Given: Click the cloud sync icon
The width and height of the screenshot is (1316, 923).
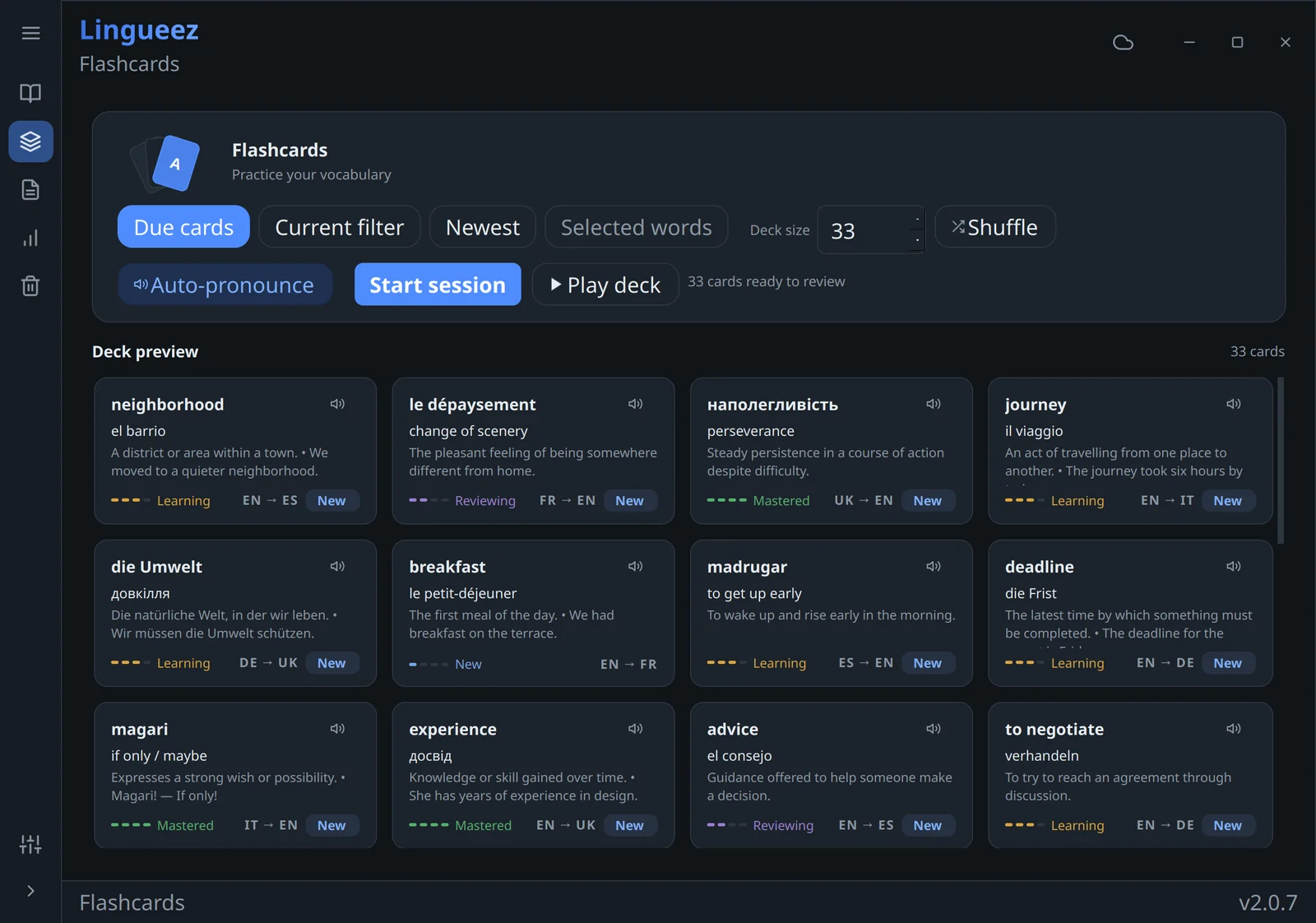Looking at the screenshot, I should tap(1123, 43).
